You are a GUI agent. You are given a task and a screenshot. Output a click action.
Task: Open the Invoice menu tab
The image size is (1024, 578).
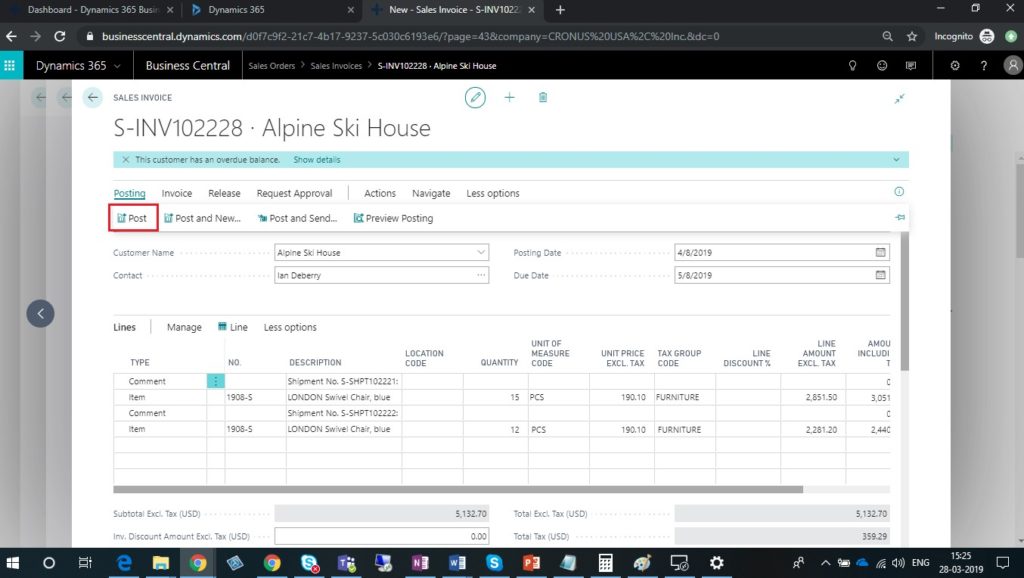pos(177,193)
